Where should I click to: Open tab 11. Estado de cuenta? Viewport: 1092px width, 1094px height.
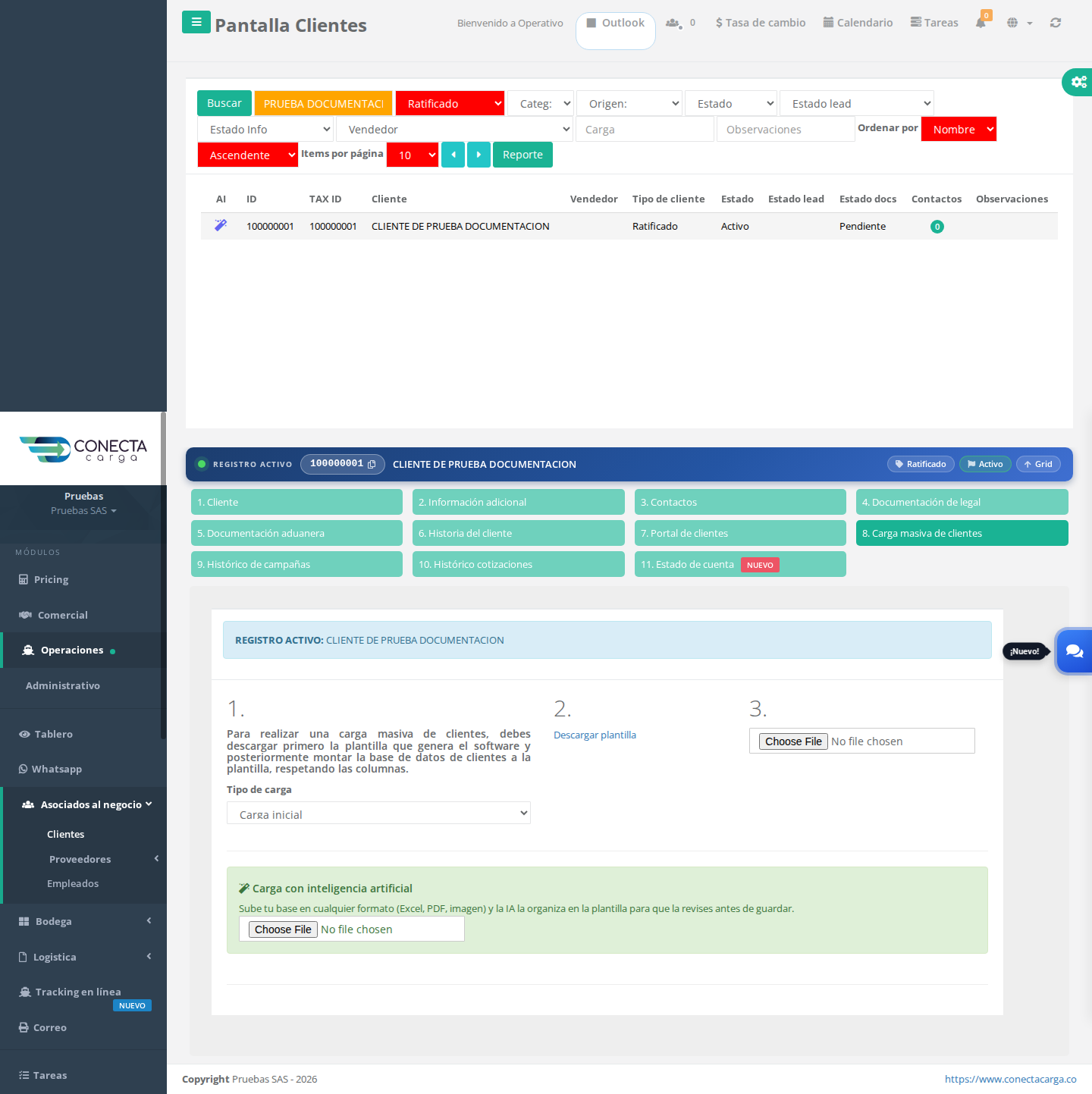click(740, 564)
